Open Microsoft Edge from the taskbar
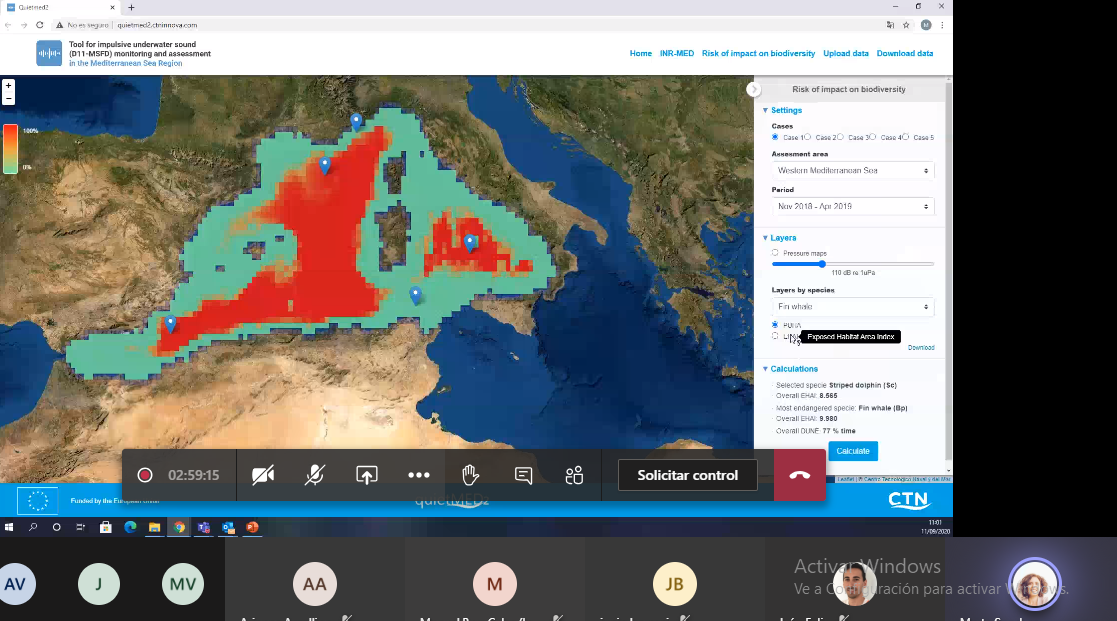Screen dimensions: 1117x621 click(x=130, y=528)
